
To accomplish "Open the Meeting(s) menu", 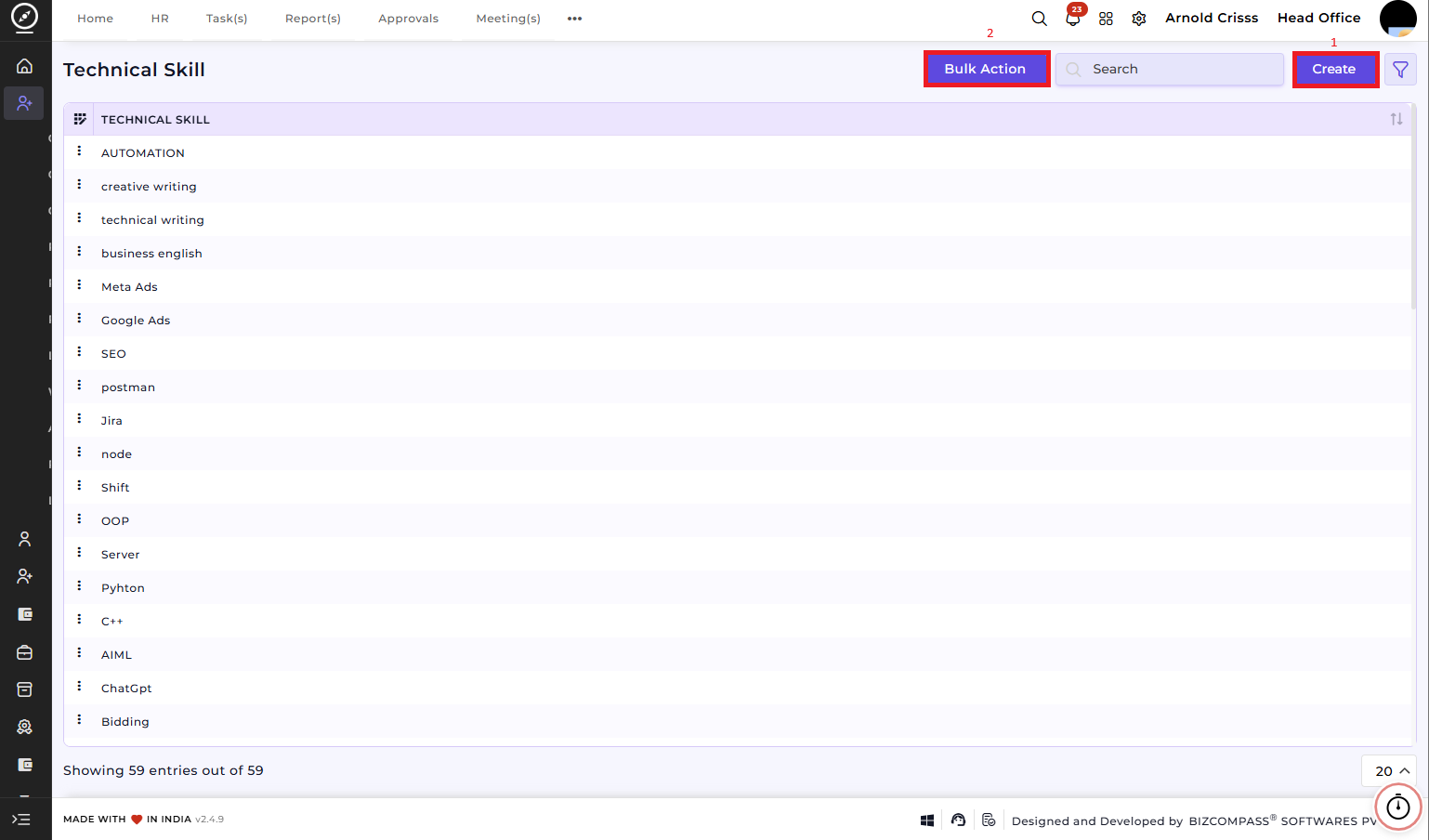I will (x=508, y=19).
